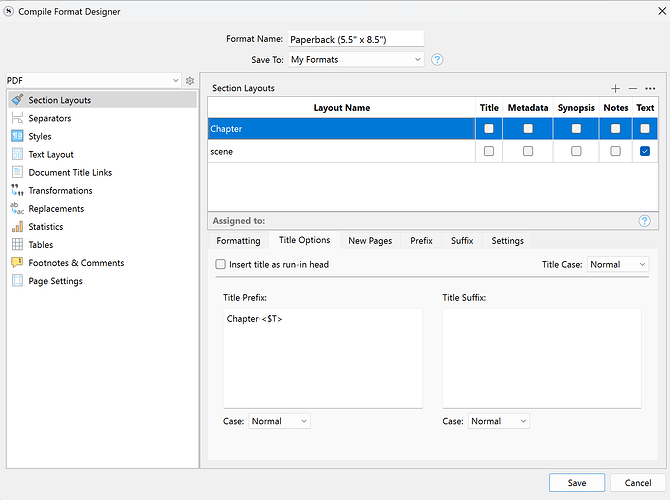Open Title Prefix Case dropdown
The height and width of the screenshot is (500, 670).
279,421
